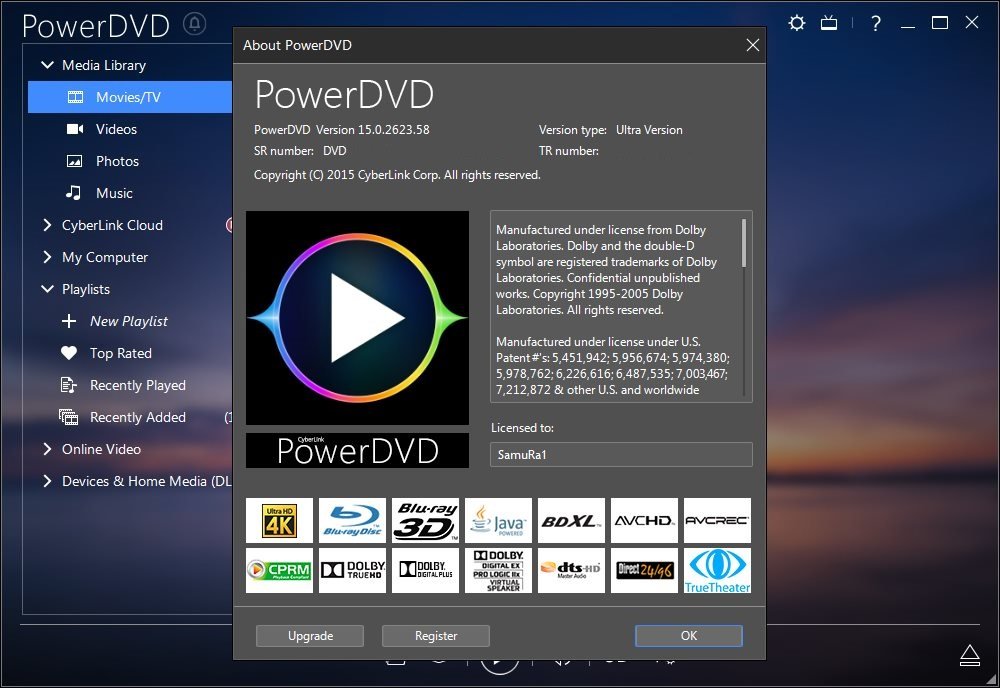Click the Recently Played list icon
Image resolution: width=1000 pixels, height=688 pixels.
point(68,384)
